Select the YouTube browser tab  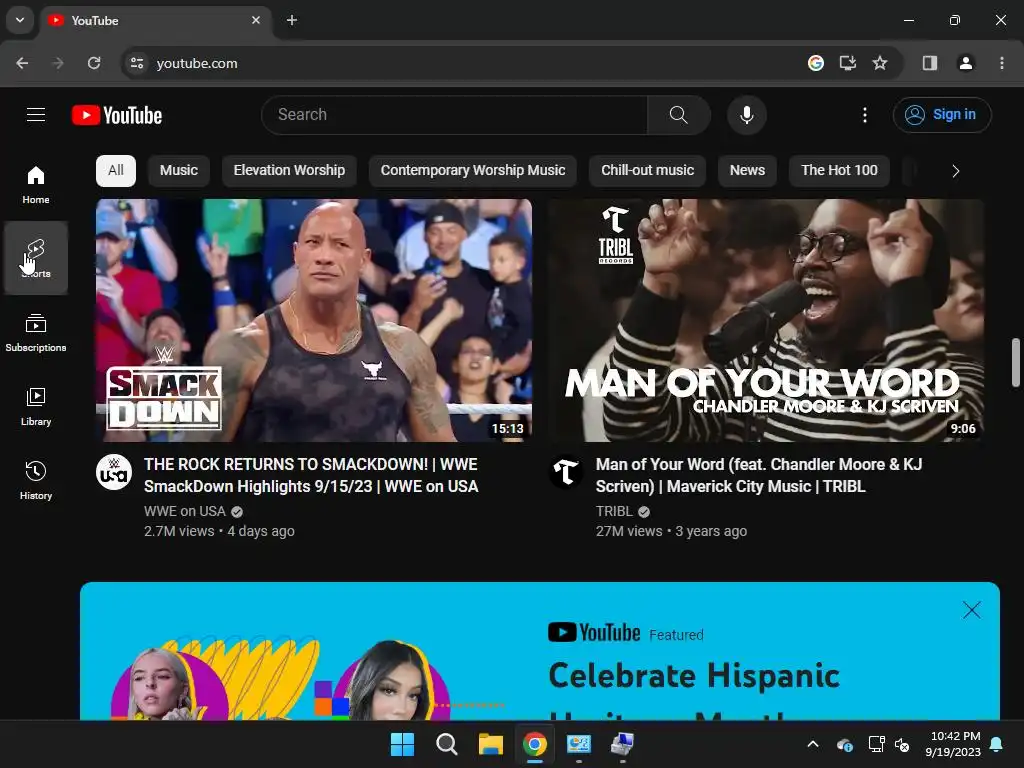155,21
